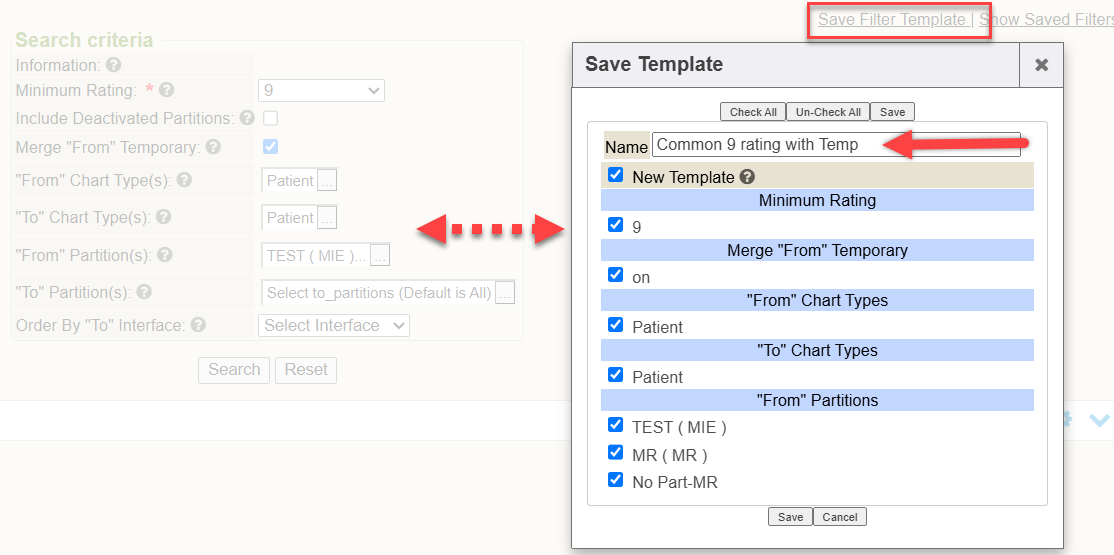Viewport: 1114px width, 555px height.
Task: Click the Show Saved Filters link
Action: pyautogui.click(x=1046, y=19)
